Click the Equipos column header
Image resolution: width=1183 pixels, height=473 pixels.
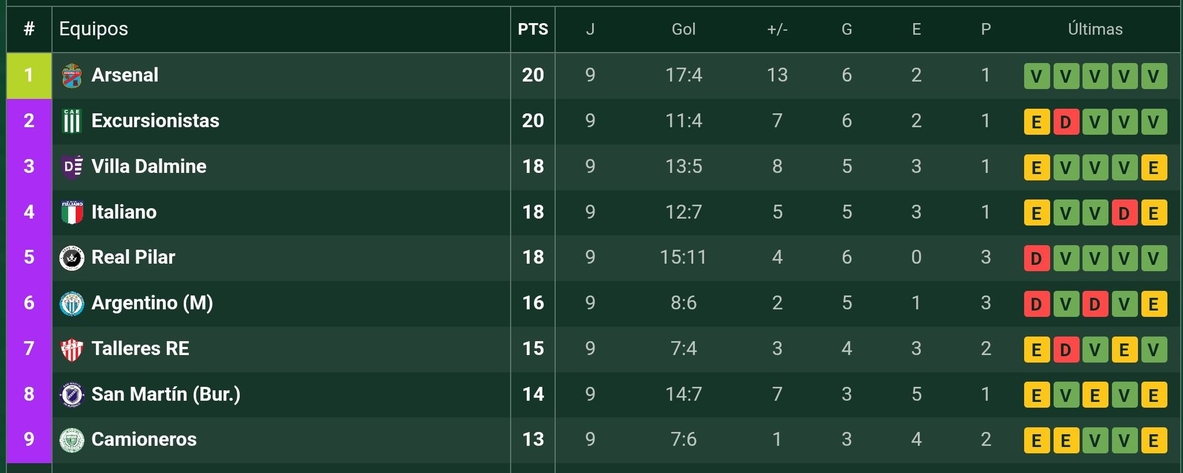94,29
